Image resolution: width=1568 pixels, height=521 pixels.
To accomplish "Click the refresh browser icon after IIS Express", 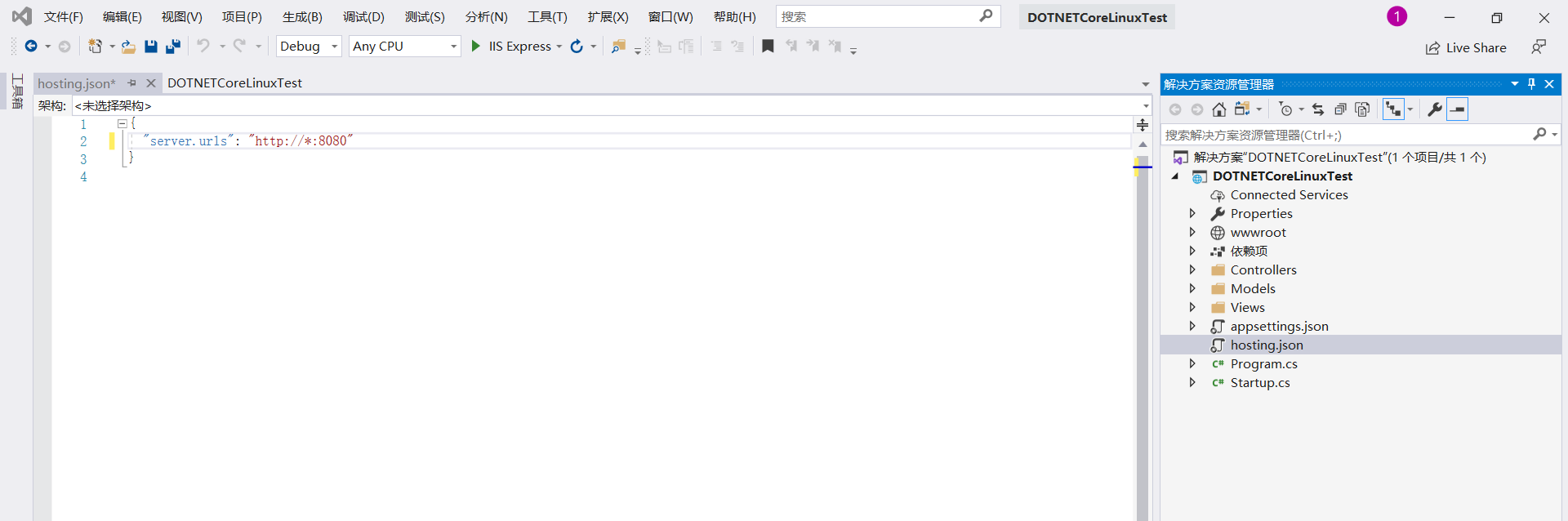I will coord(577,47).
